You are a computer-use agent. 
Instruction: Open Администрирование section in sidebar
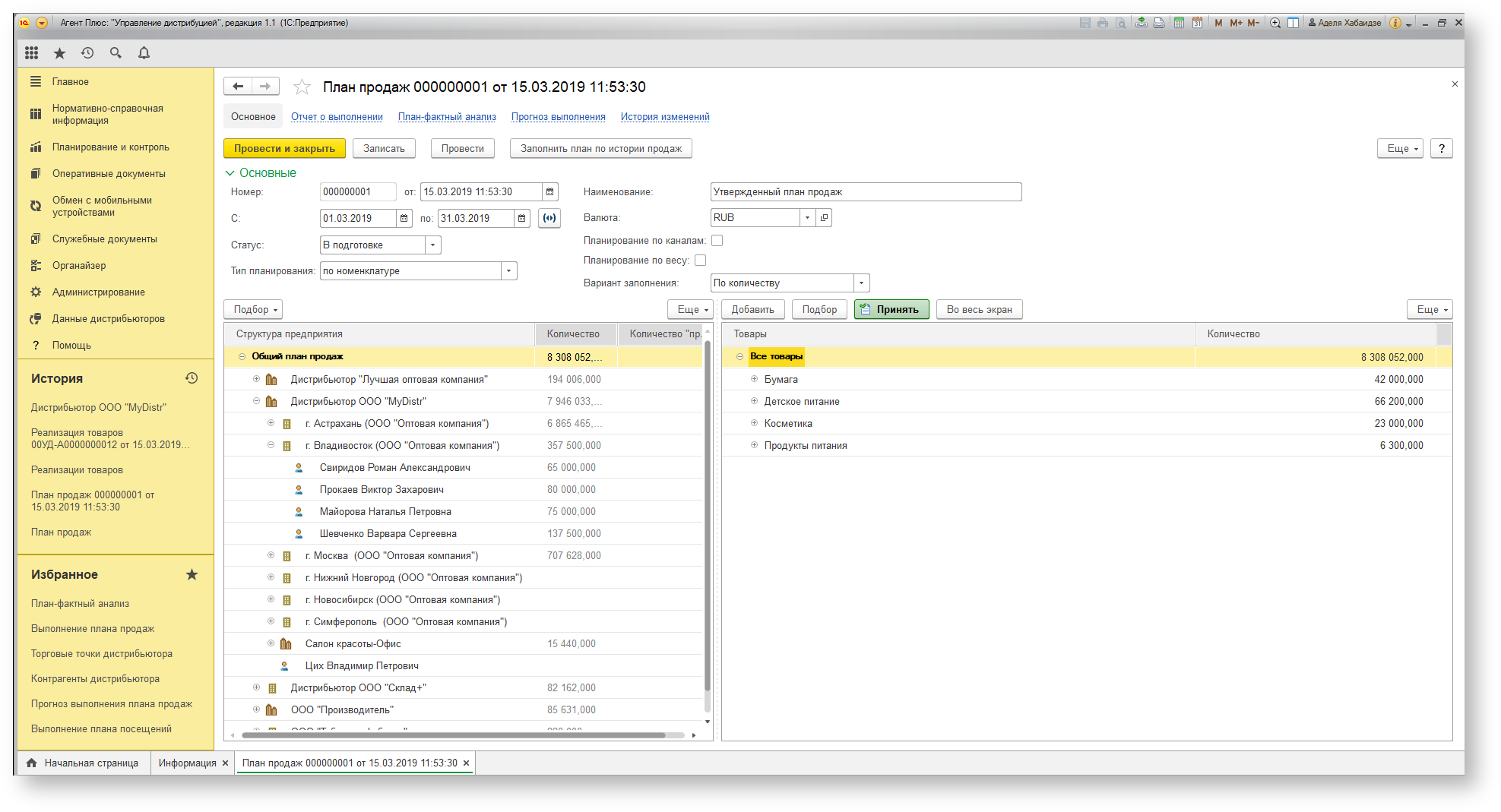coord(99,292)
